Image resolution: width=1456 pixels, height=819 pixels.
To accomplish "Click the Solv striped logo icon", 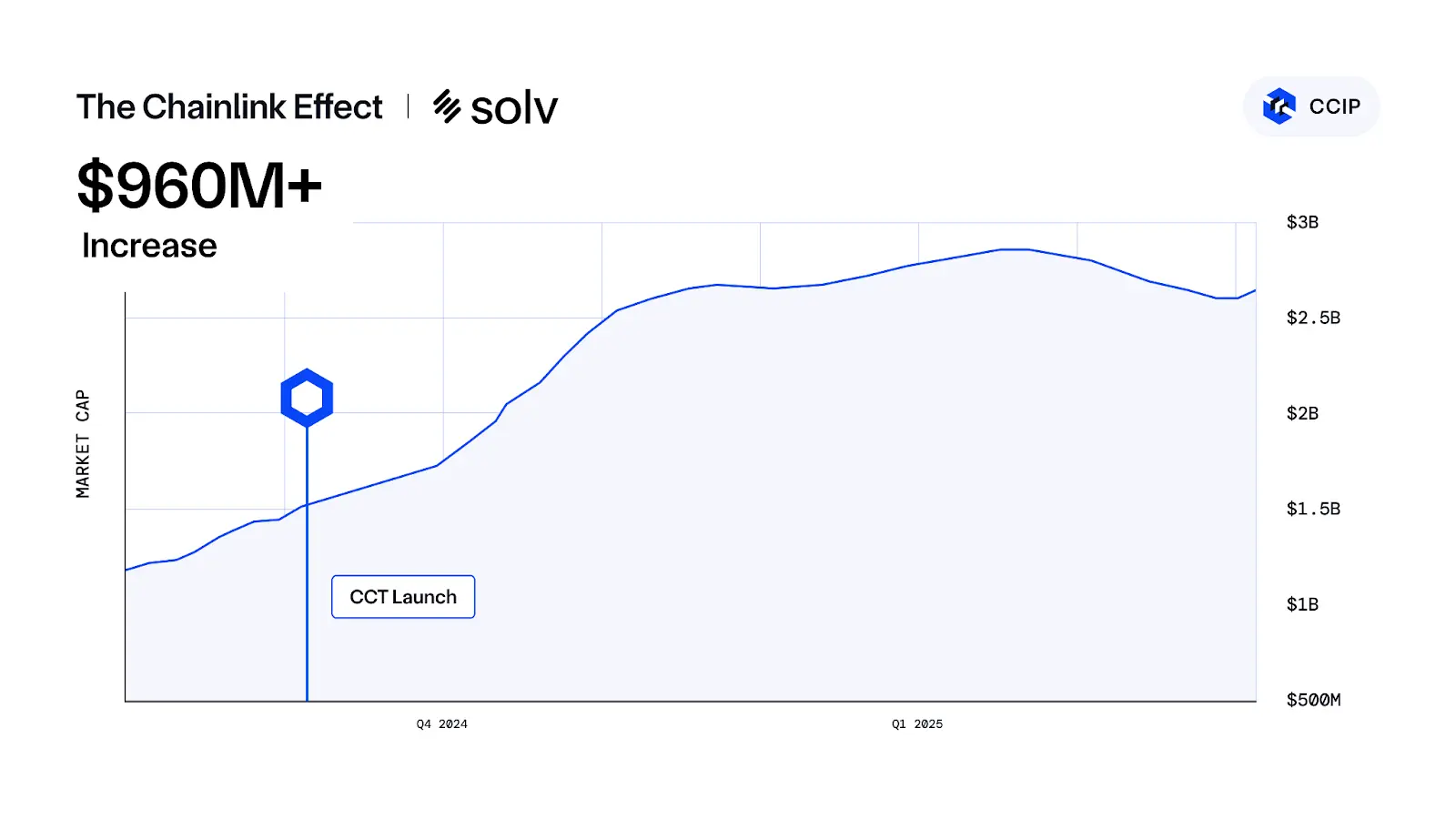I will coord(447,106).
